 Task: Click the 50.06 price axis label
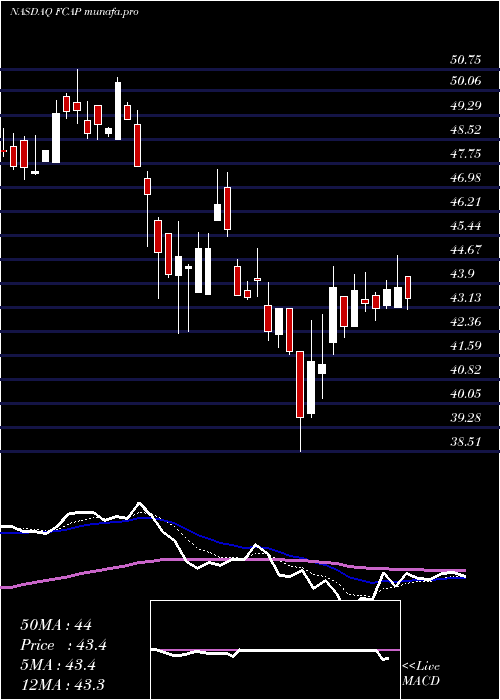pyautogui.click(x=465, y=81)
